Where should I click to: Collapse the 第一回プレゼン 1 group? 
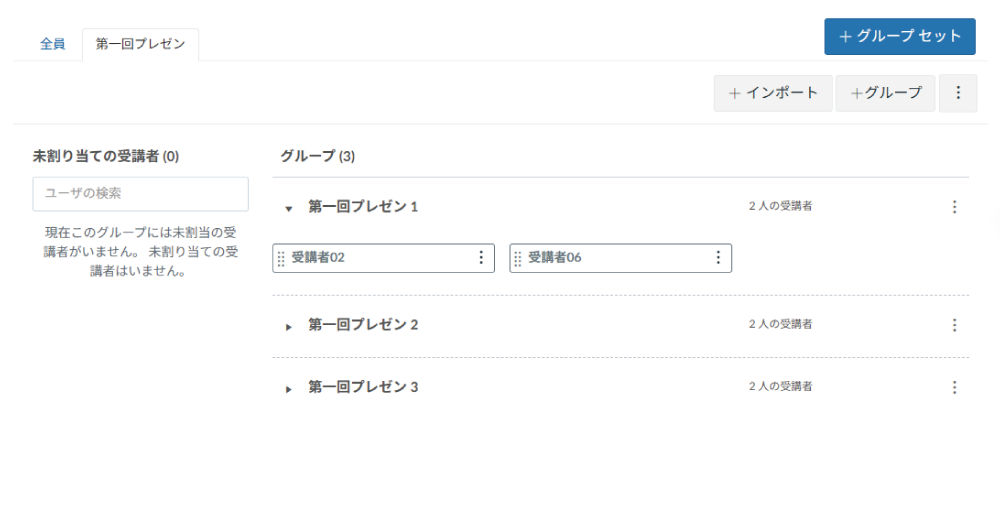[x=289, y=209]
